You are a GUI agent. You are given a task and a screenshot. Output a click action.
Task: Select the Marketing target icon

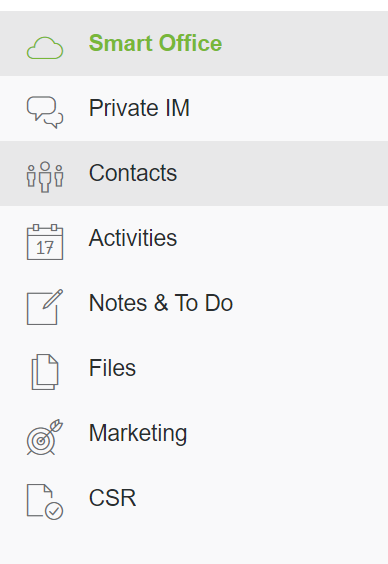pyautogui.click(x=45, y=437)
